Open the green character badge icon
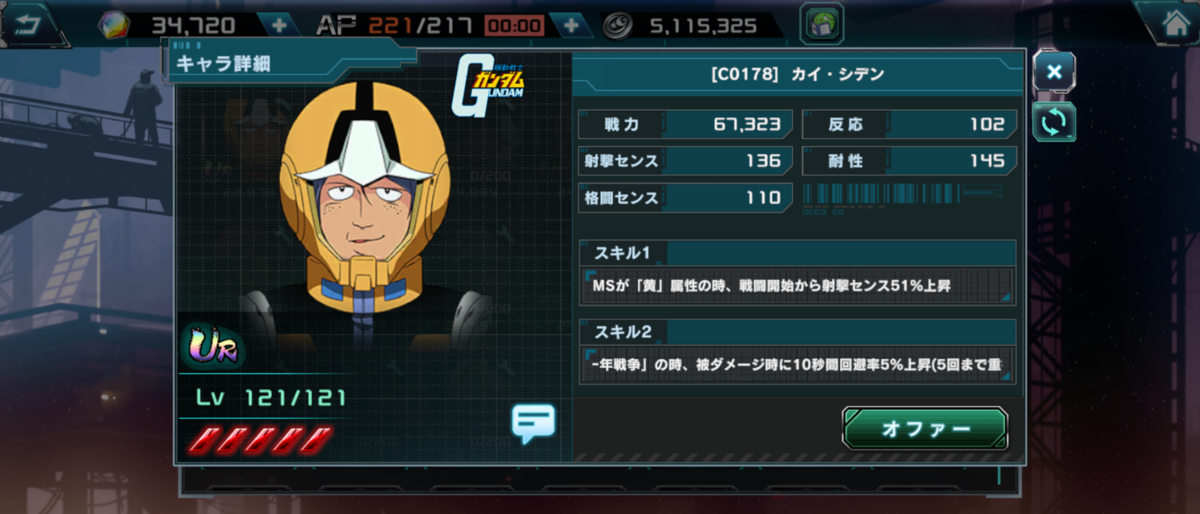The image size is (1200, 514). click(822, 23)
